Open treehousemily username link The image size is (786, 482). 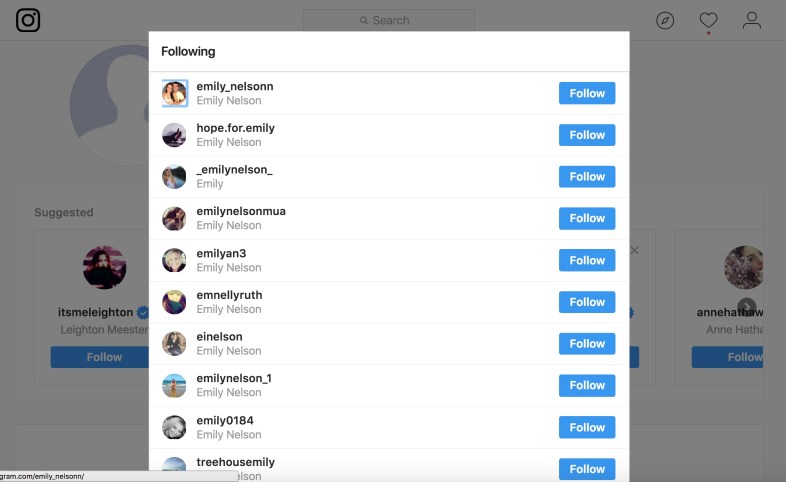[x=236, y=462]
